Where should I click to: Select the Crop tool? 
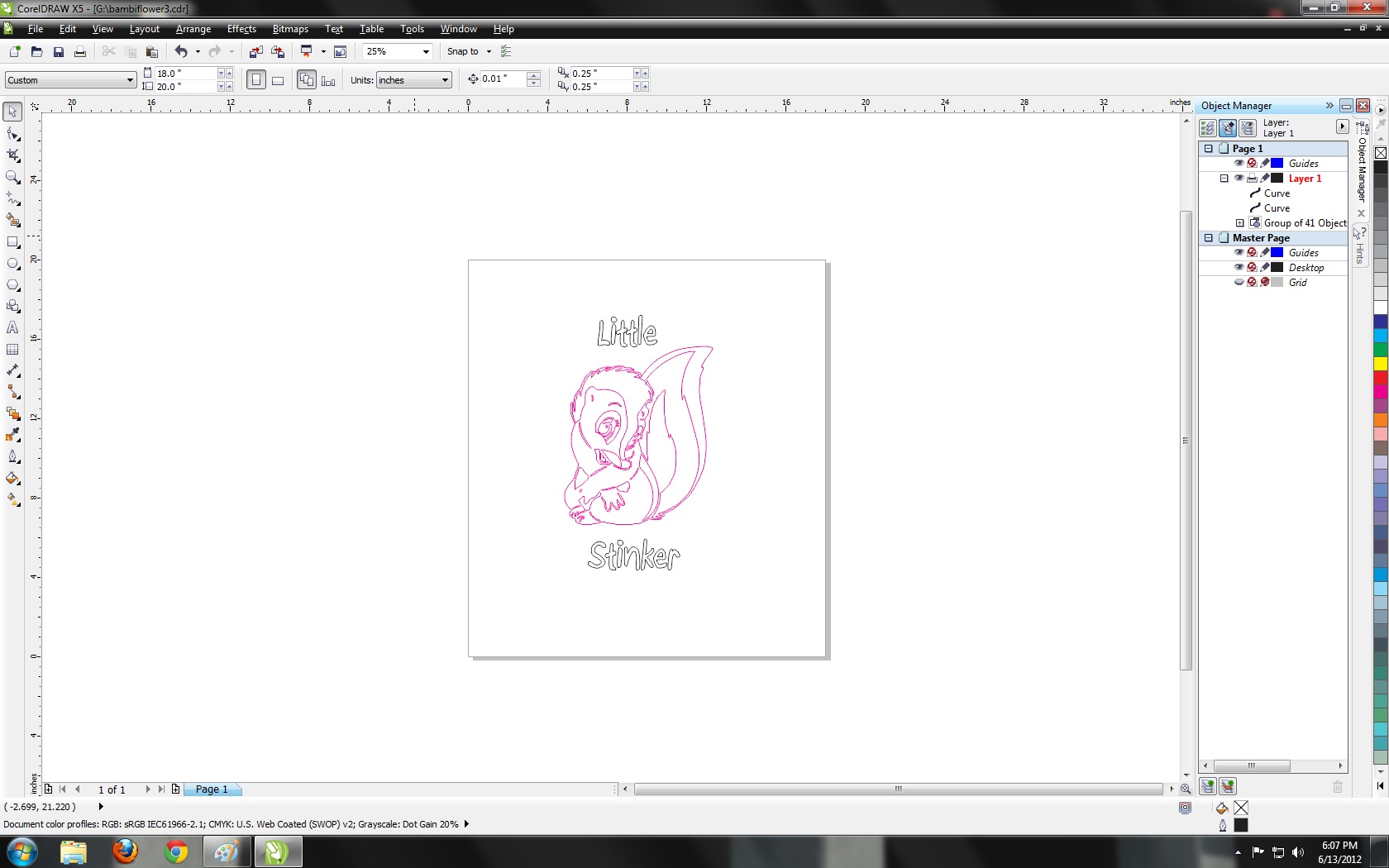tap(13, 155)
